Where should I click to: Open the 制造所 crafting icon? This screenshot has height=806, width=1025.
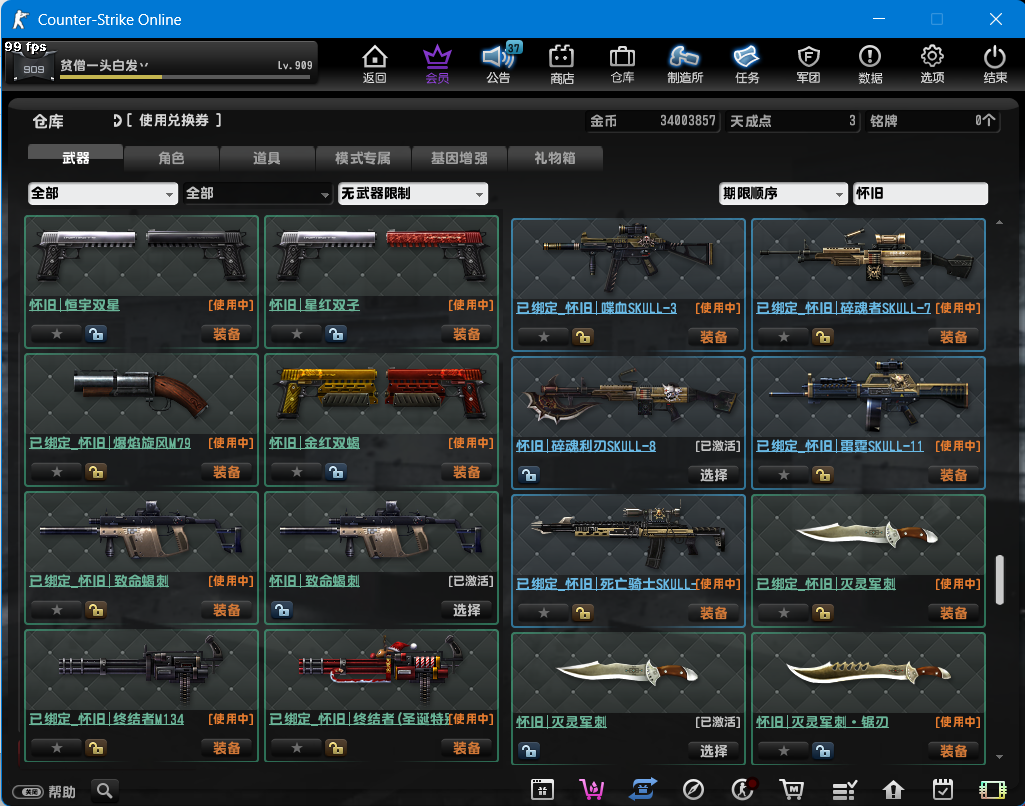[685, 64]
